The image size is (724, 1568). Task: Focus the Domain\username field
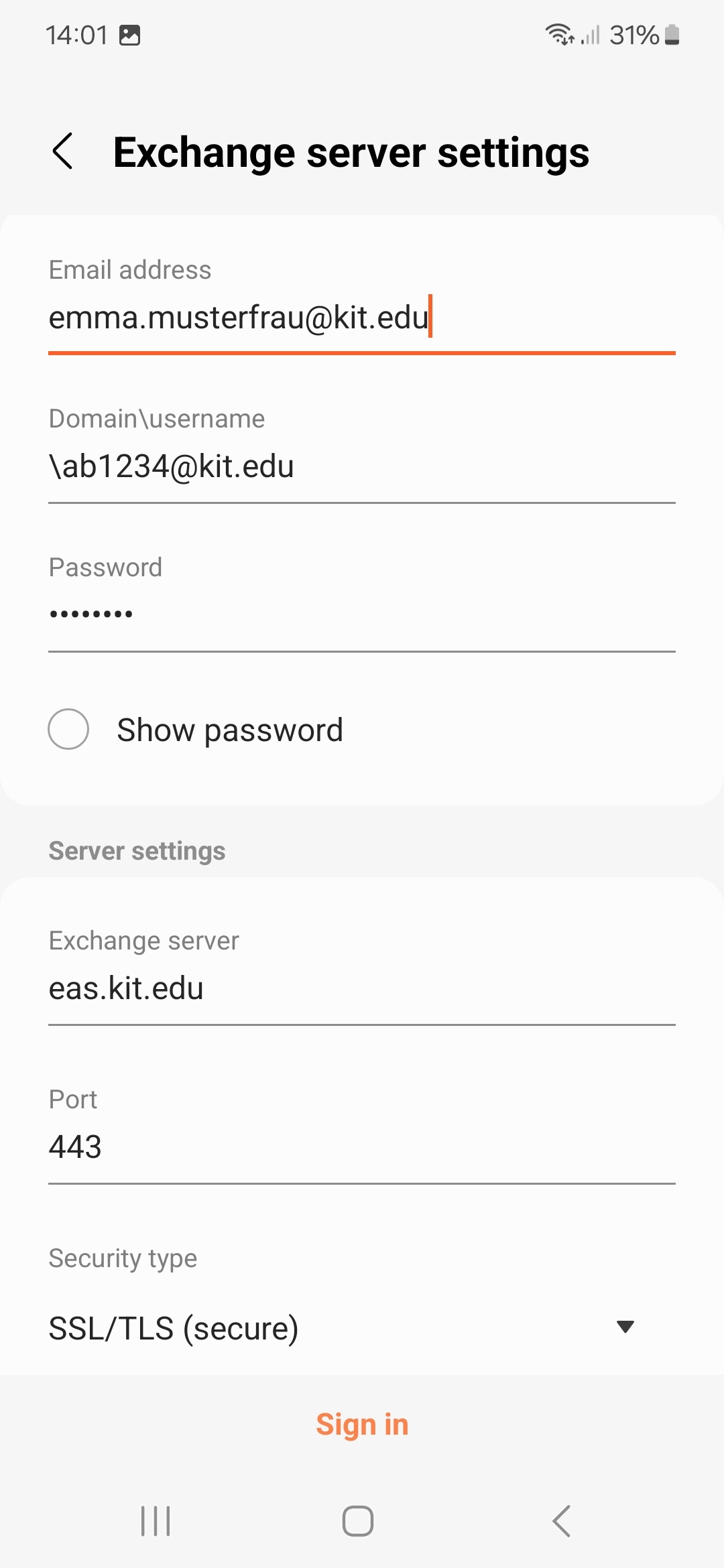pos(362,466)
